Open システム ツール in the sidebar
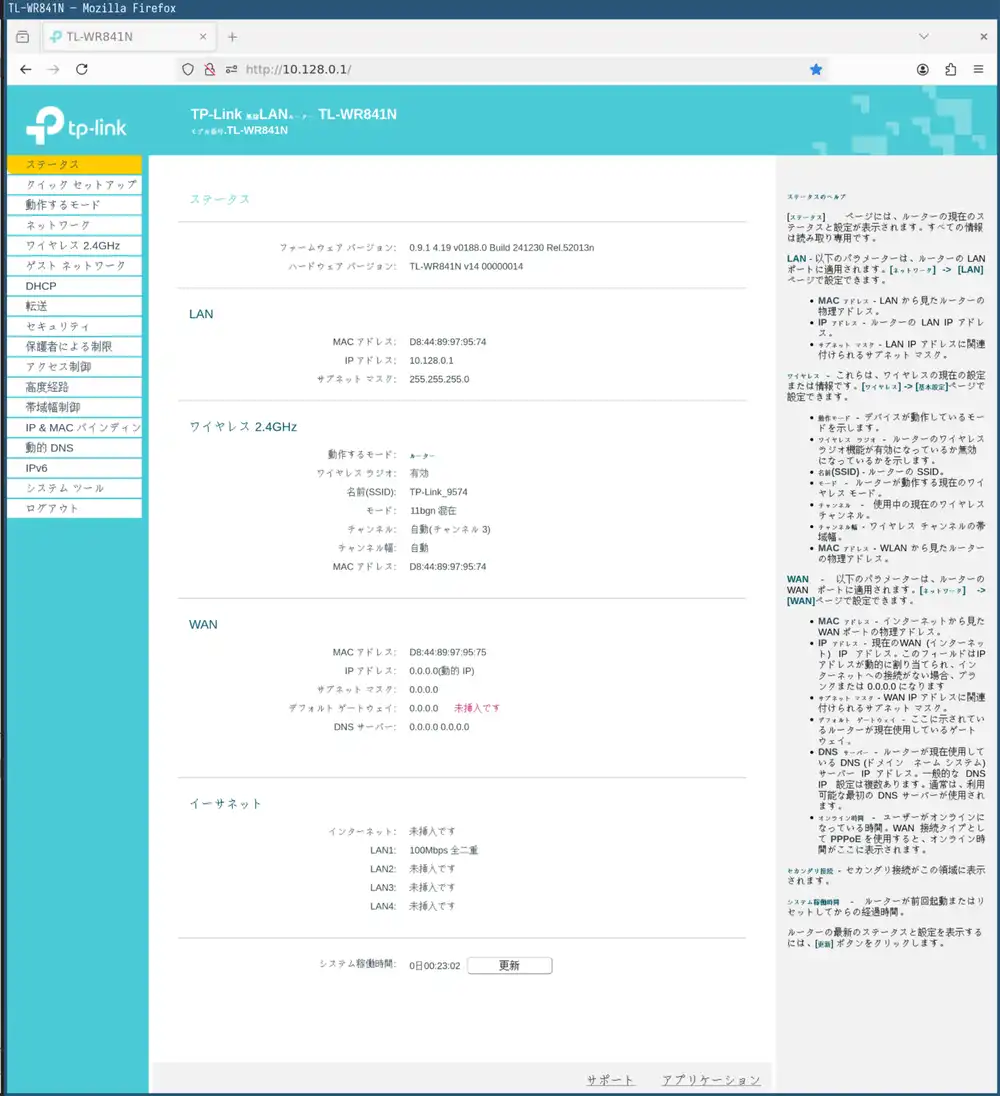1000x1096 pixels. pos(74,488)
